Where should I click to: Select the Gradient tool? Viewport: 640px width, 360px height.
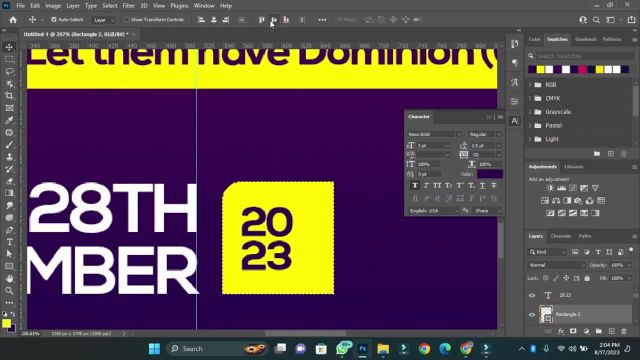[9, 193]
